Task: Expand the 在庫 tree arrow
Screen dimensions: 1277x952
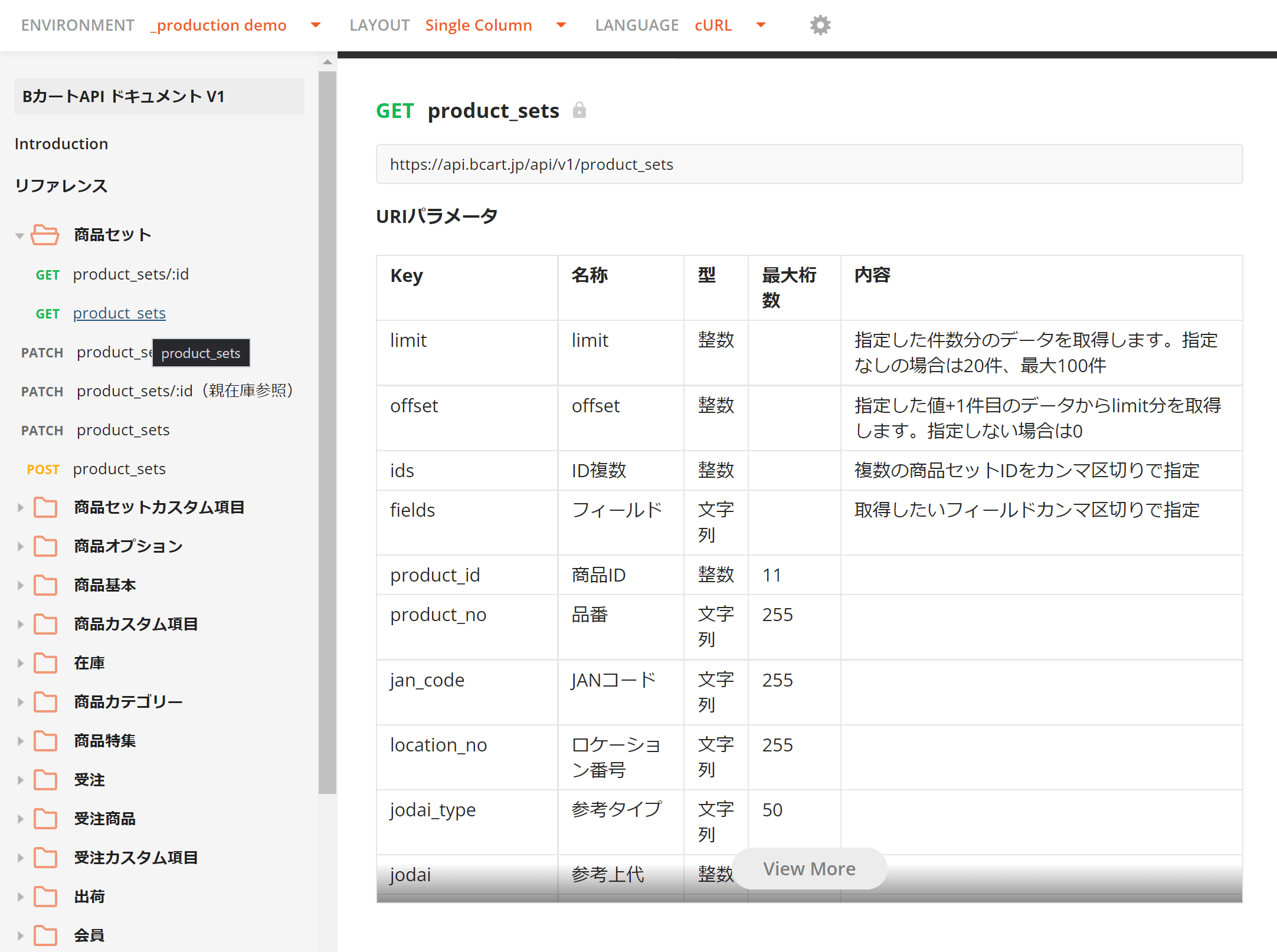Action: [x=20, y=663]
